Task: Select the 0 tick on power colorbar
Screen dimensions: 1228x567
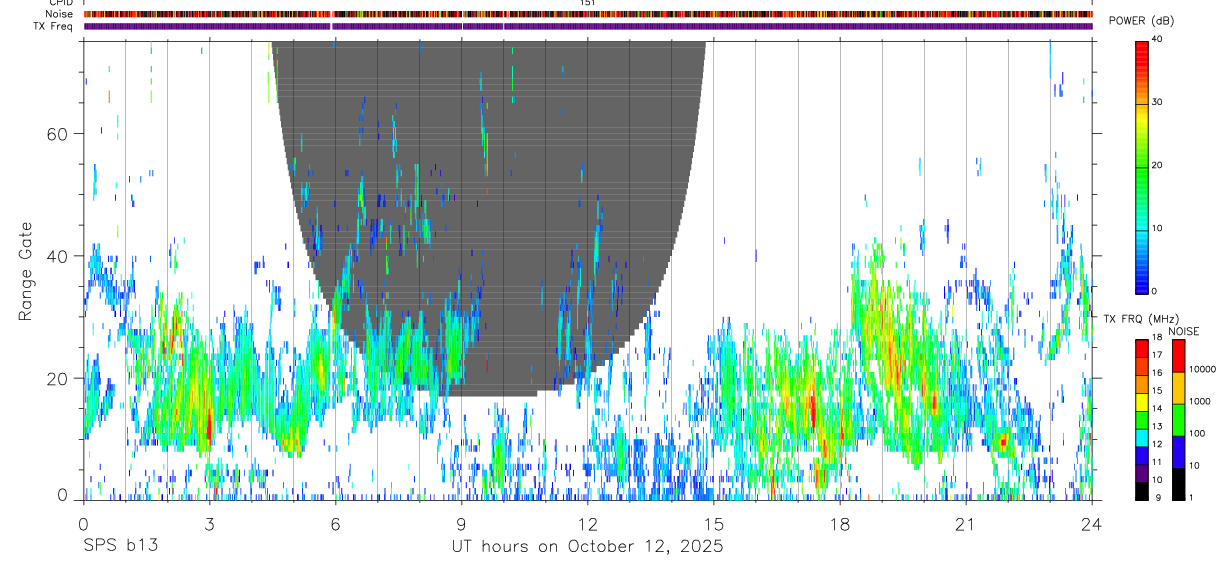Action: tap(1154, 291)
